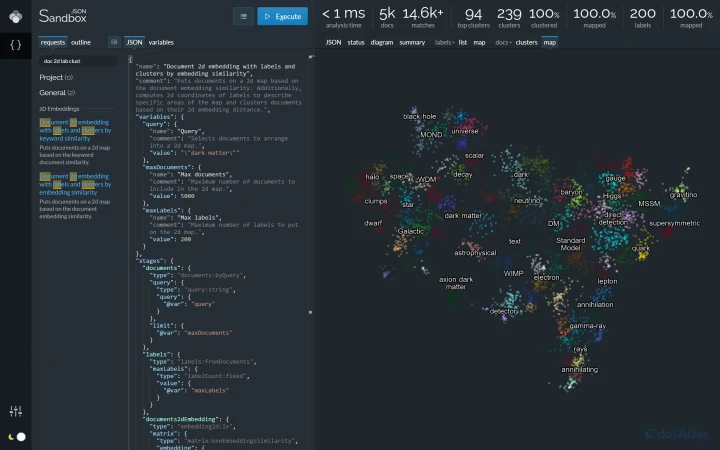Screen dimensions: 720x450
Task: Click the Carrot2 circles logo icon
Action: (x=16, y=17)
